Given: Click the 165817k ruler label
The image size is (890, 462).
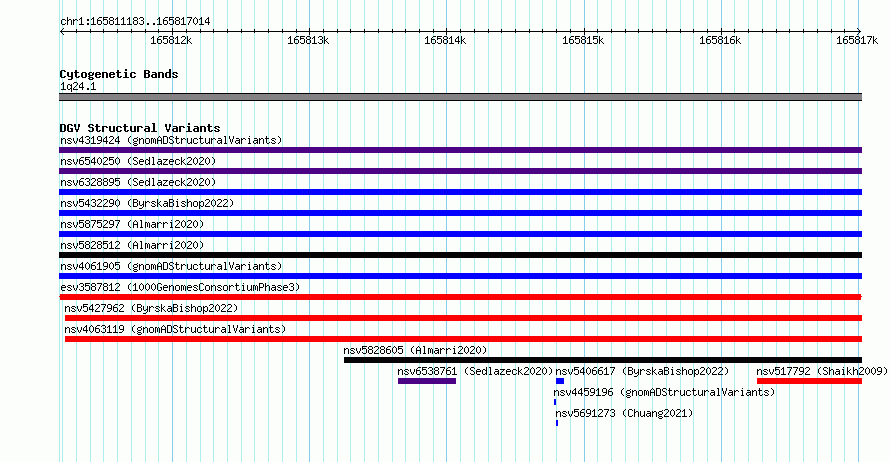Looking at the screenshot, I should coord(857,40).
